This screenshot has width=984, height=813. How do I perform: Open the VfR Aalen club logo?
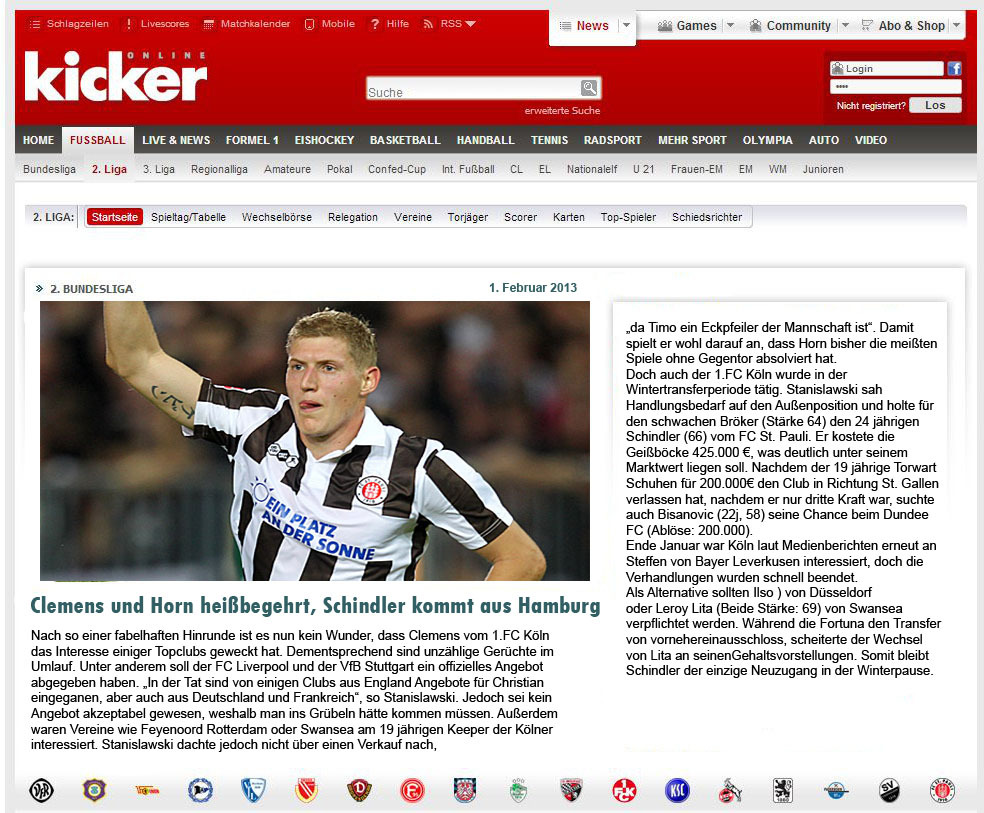pos(41,790)
